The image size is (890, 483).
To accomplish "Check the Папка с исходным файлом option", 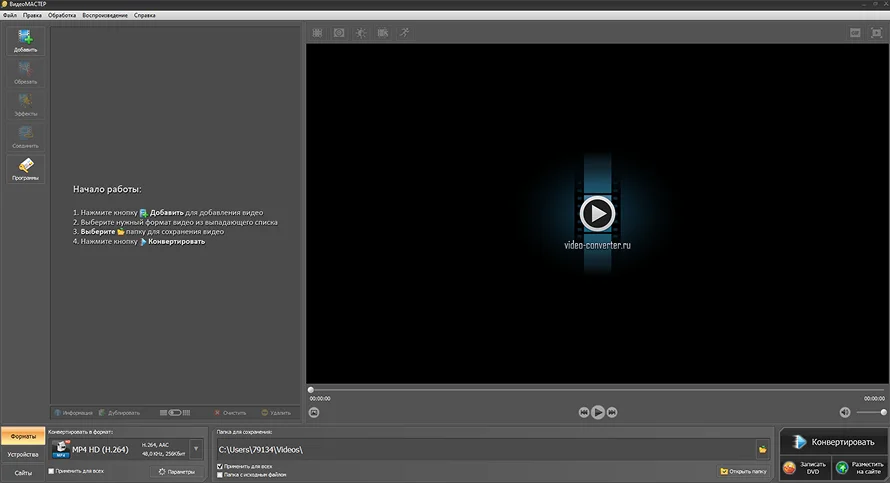I will 220,475.
